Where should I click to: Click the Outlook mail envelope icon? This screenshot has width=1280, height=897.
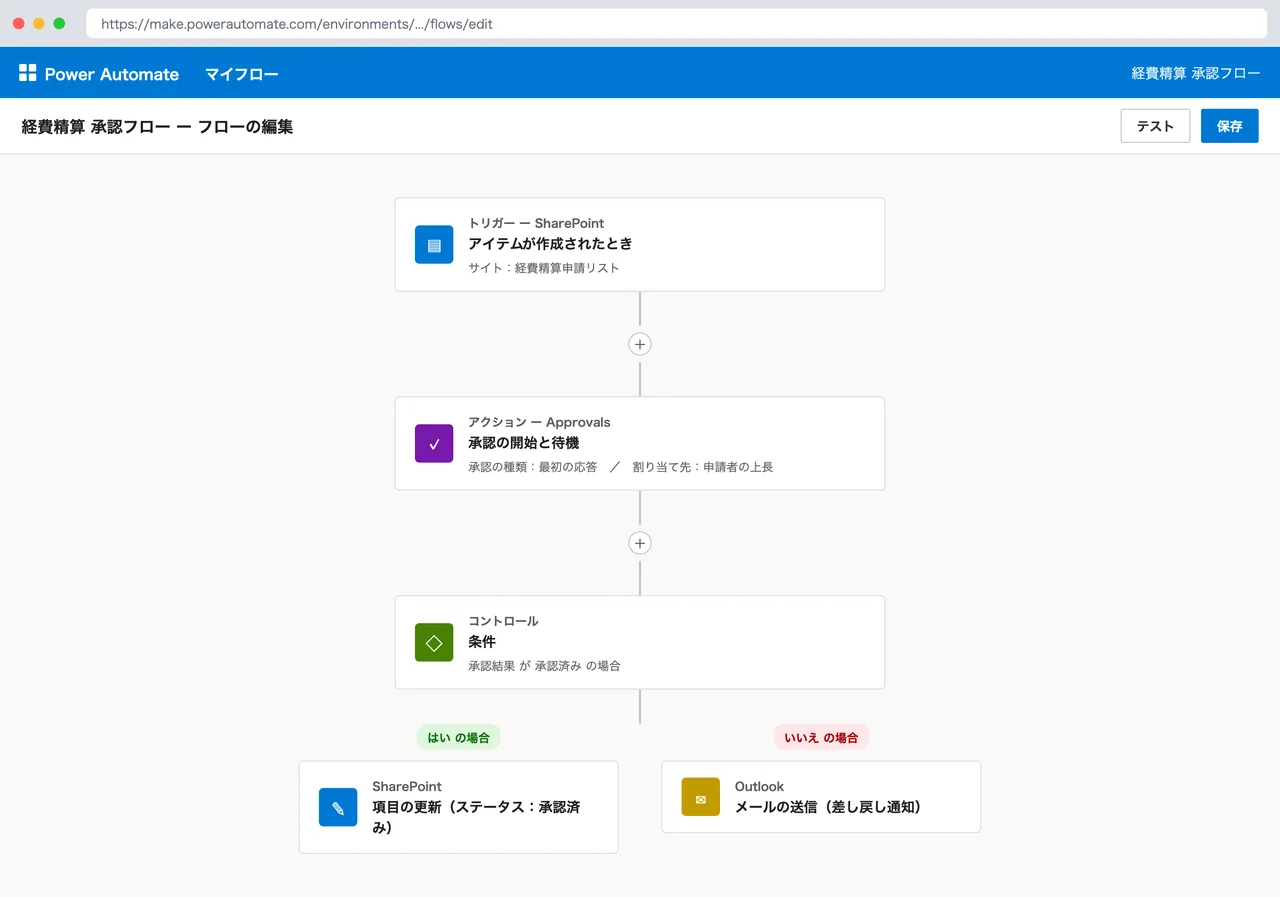(701, 797)
